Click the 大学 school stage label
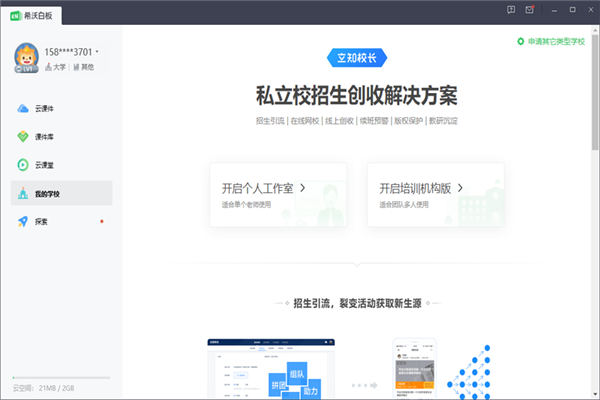The width and height of the screenshot is (600, 400). click(x=55, y=67)
